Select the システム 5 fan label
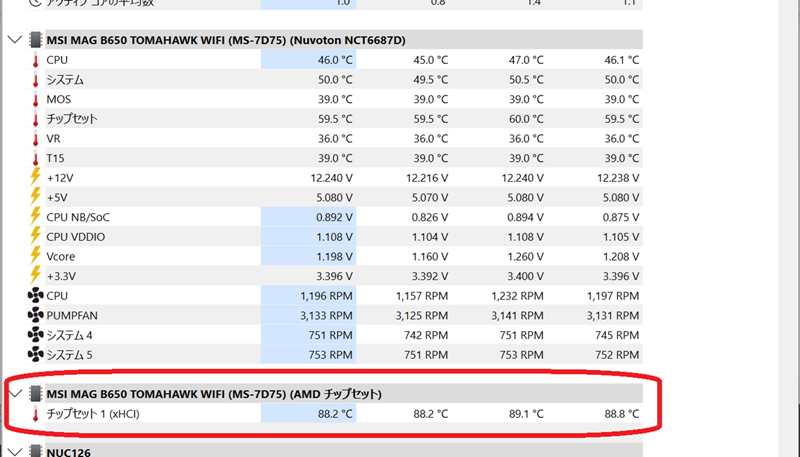 69,355
